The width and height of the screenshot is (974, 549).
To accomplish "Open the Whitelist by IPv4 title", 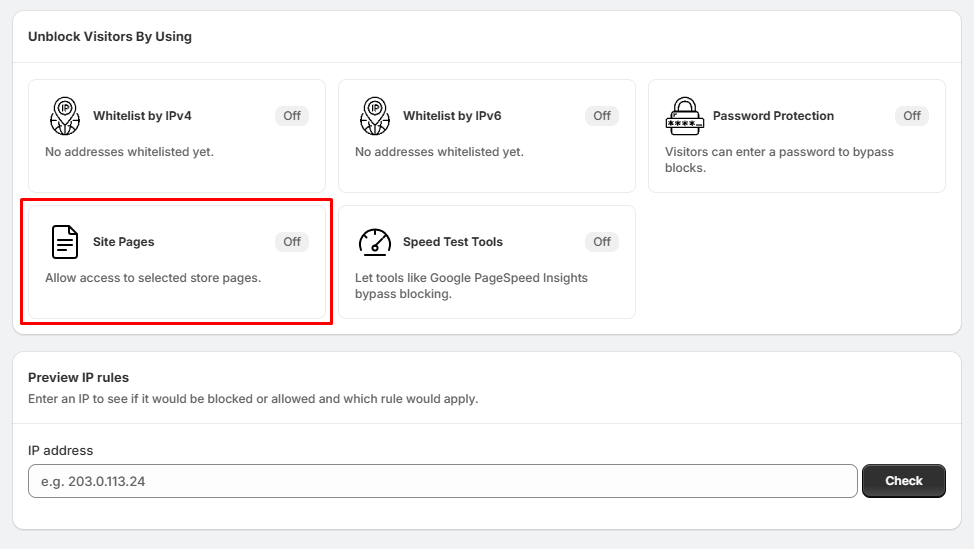I will (x=142, y=116).
